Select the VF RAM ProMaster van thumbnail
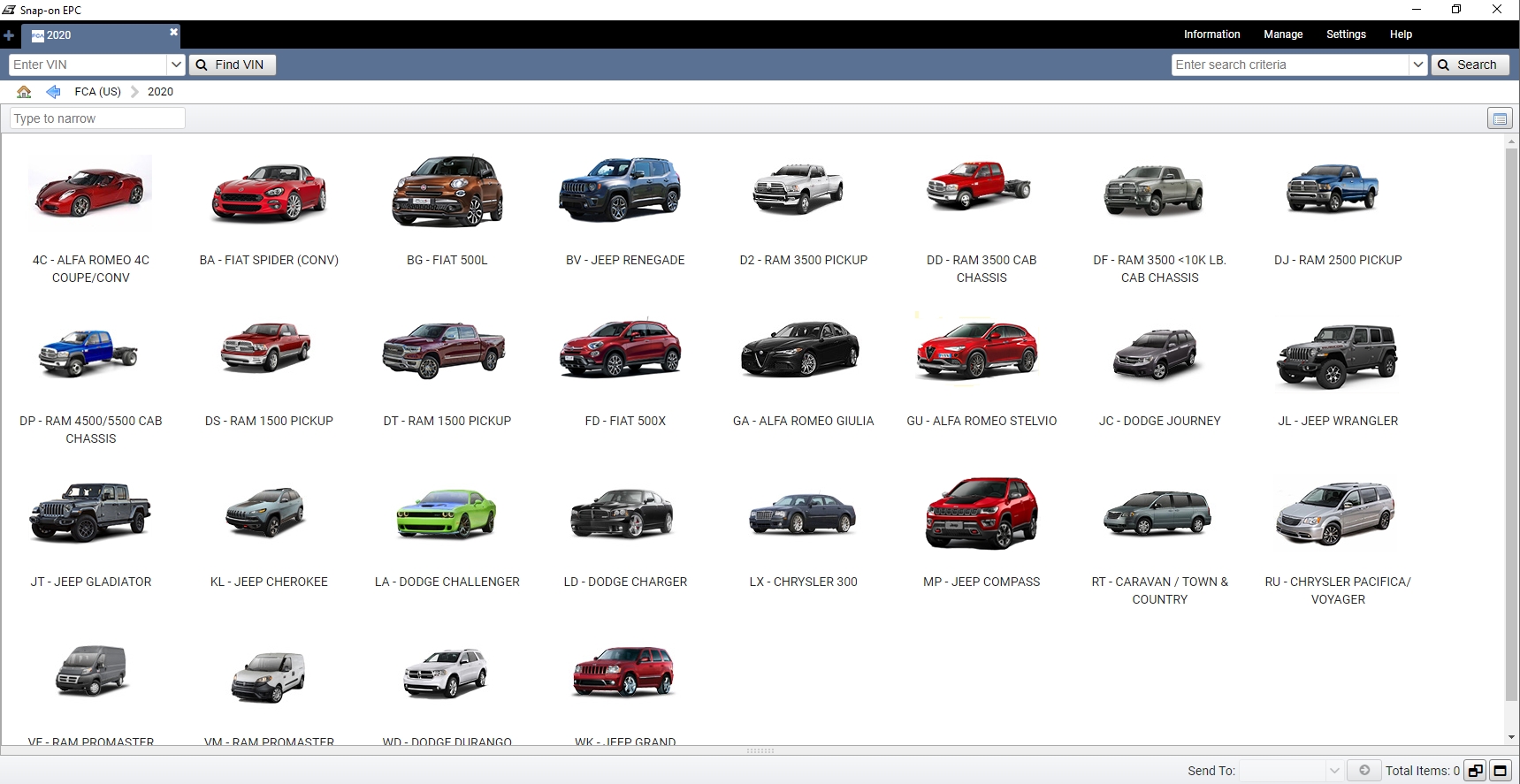Viewport: 1520px width, 784px height. 92,671
